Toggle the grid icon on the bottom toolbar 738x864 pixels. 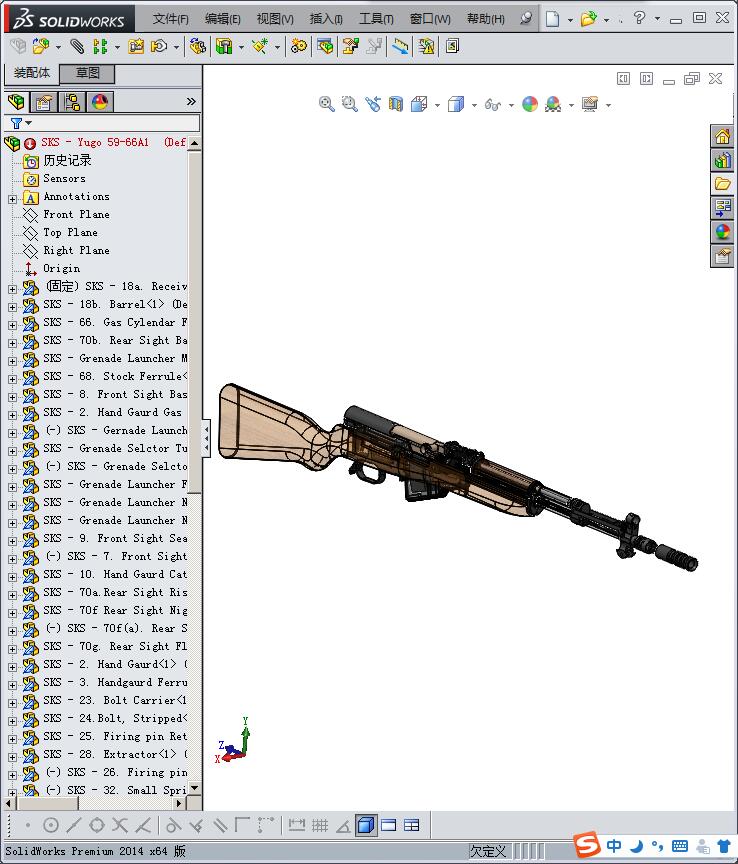(320, 825)
